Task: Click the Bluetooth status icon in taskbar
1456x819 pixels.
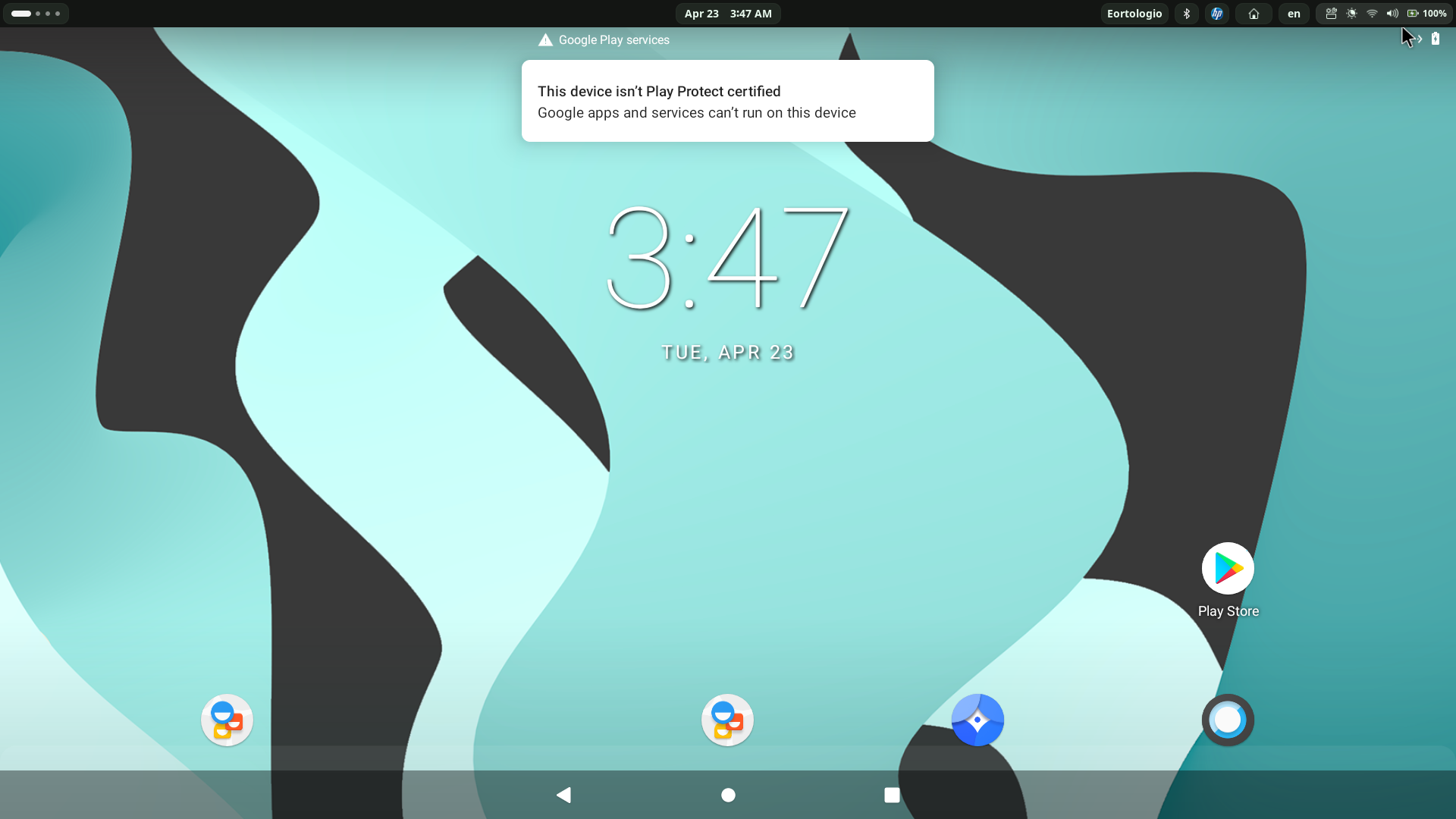Action: click(1186, 13)
